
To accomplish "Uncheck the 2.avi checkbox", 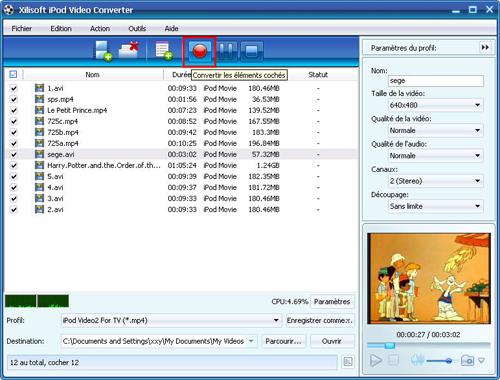I will 14,210.
